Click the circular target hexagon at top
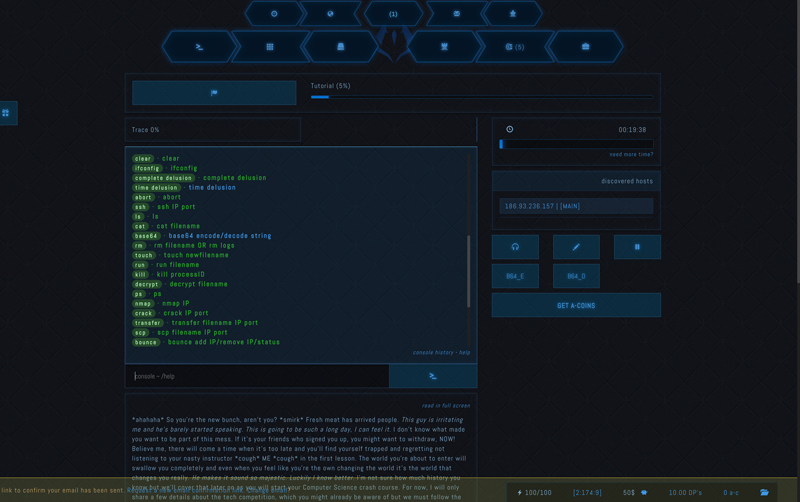 click(x=274, y=14)
